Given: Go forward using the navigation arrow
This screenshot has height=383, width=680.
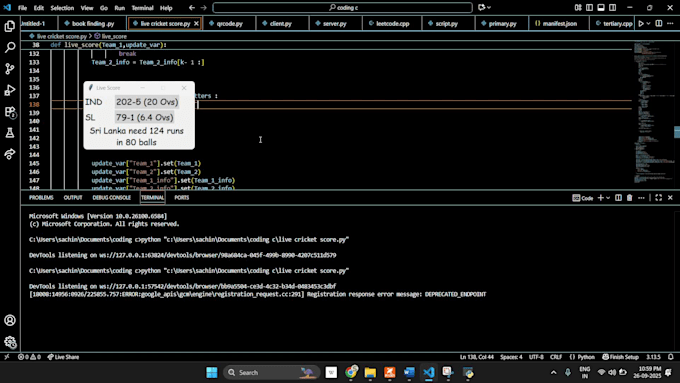Looking at the screenshot, I should 203,7.
